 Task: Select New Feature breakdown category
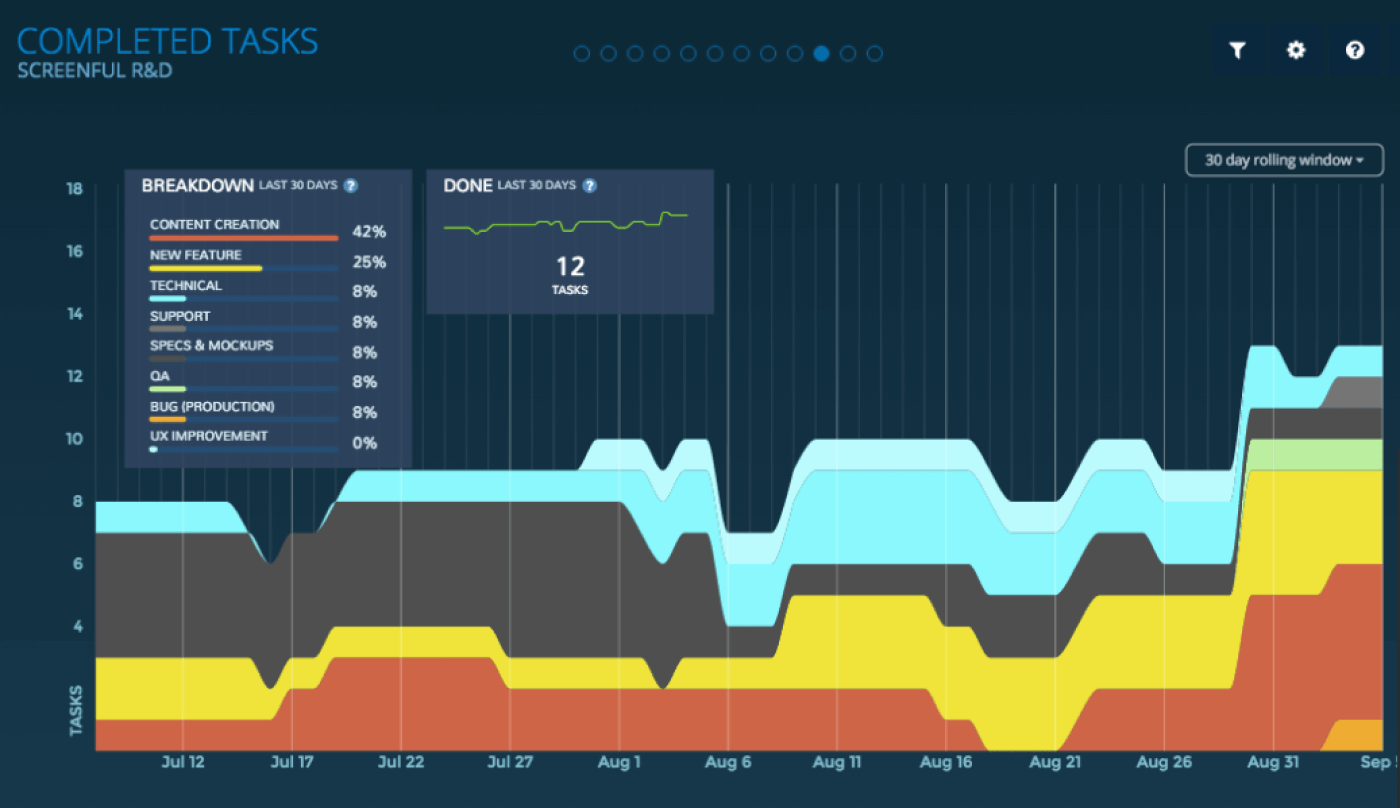195,255
